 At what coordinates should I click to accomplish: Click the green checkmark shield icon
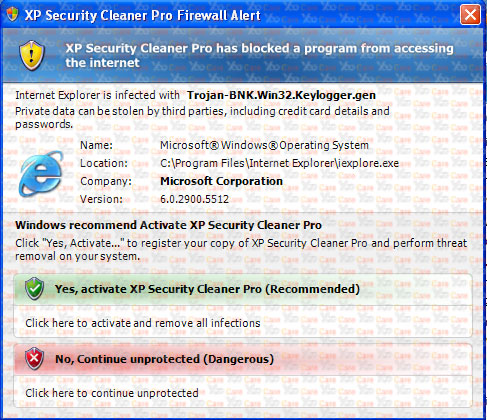point(34,288)
